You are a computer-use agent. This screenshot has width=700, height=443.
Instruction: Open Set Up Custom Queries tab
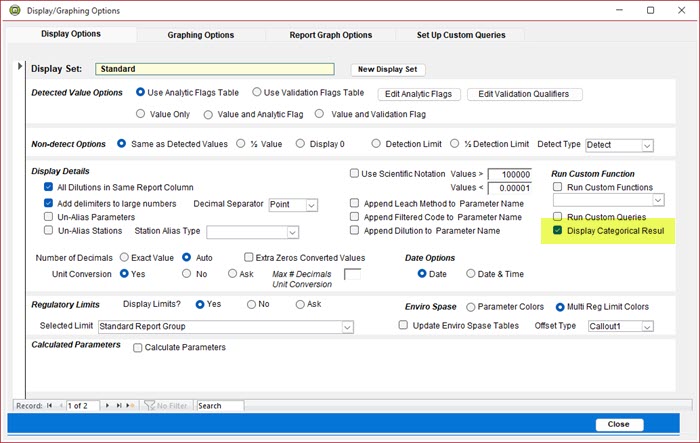coord(461,35)
